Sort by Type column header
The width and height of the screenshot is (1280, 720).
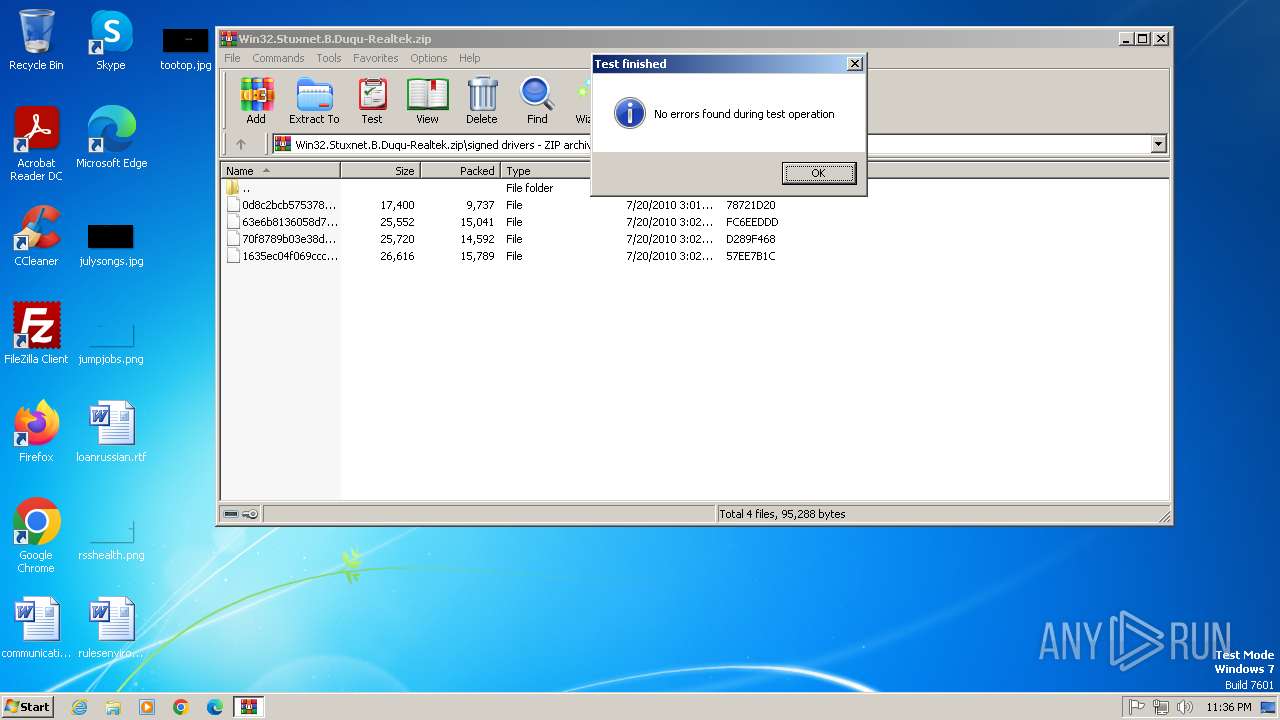tap(547, 171)
